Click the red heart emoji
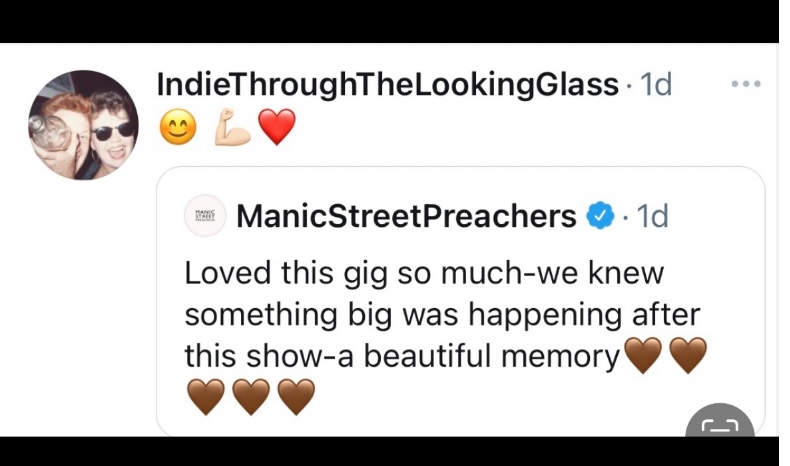The image size is (790, 466). 277,130
